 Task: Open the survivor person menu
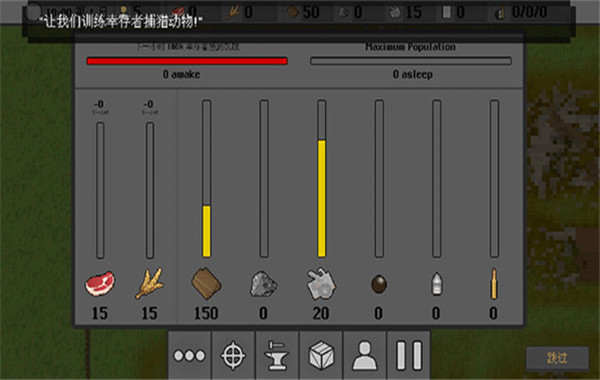pyautogui.click(x=365, y=356)
